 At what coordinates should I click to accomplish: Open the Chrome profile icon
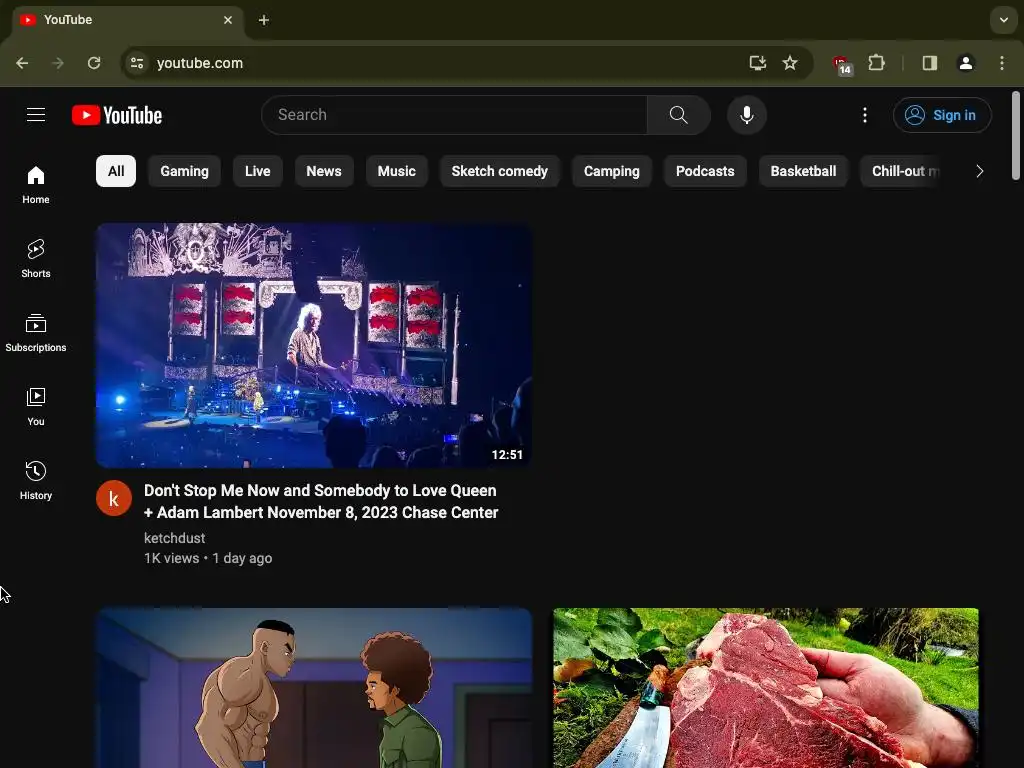(x=966, y=63)
